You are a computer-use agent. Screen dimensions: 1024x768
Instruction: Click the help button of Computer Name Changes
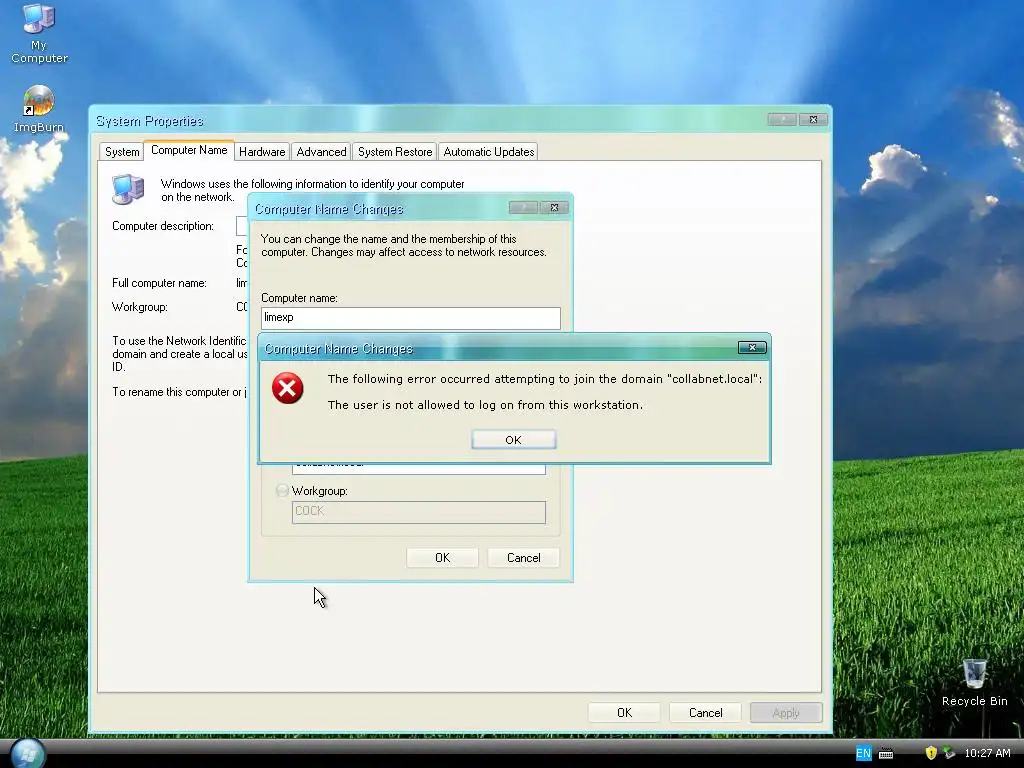(523, 208)
